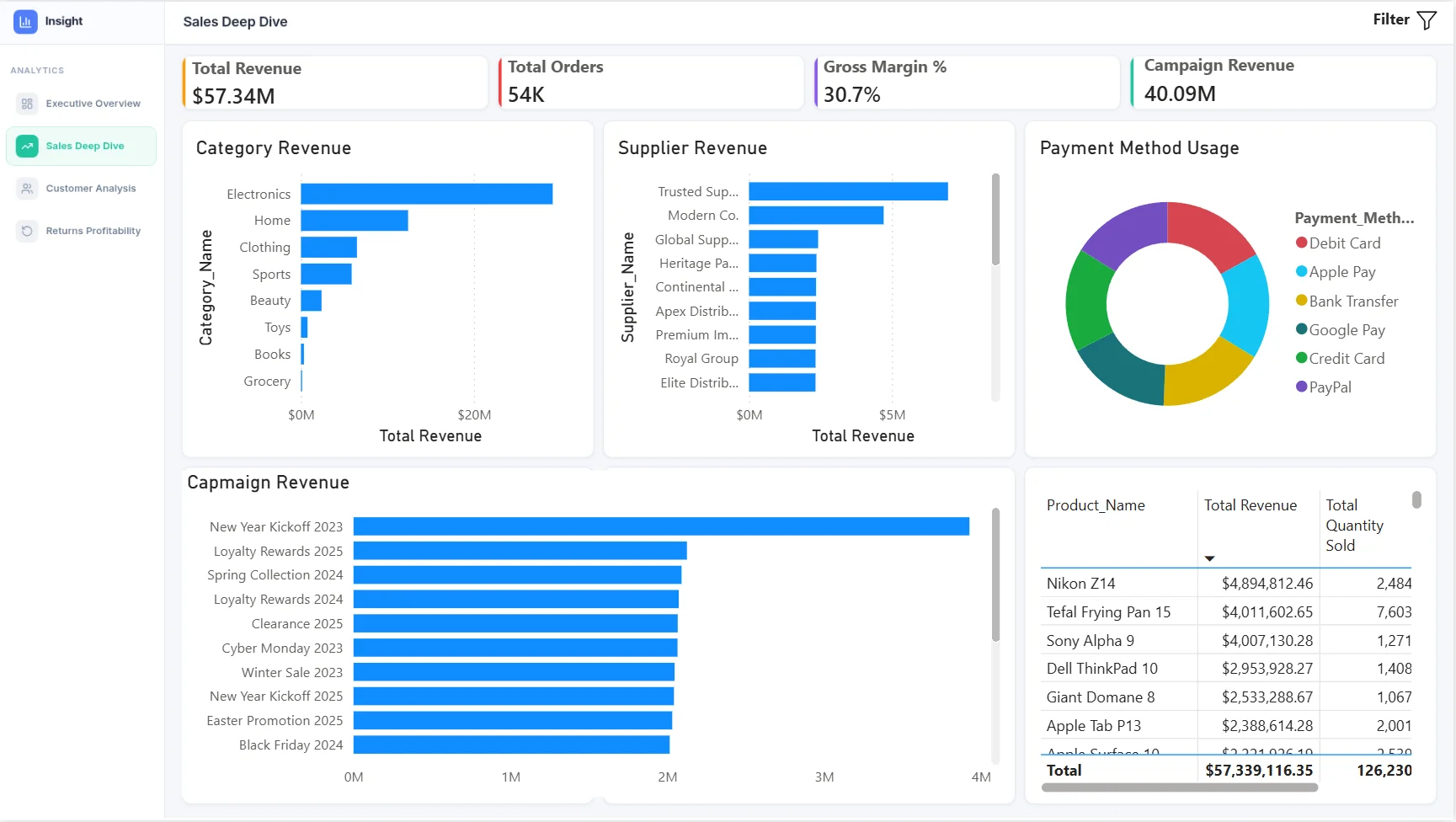
Task: Select the Cyber Monday 2023 campaign bar
Action: point(515,648)
